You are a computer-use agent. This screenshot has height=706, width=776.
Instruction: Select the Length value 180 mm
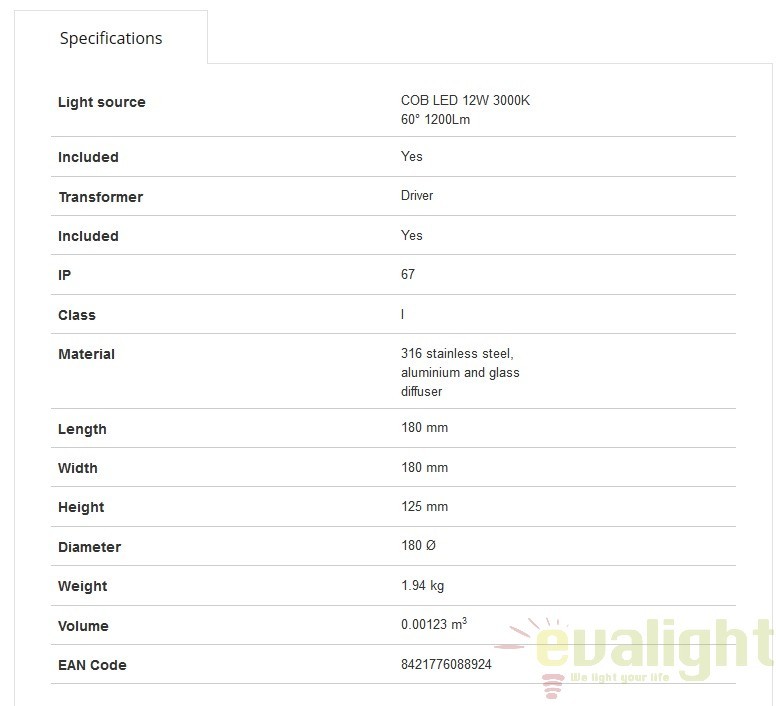click(424, 427)
